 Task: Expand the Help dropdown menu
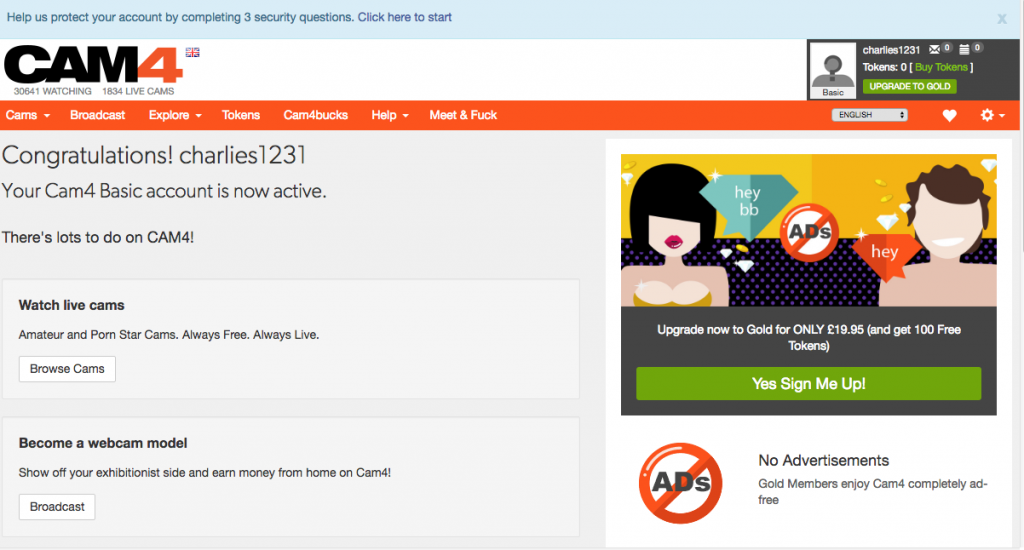click(390, 115)
